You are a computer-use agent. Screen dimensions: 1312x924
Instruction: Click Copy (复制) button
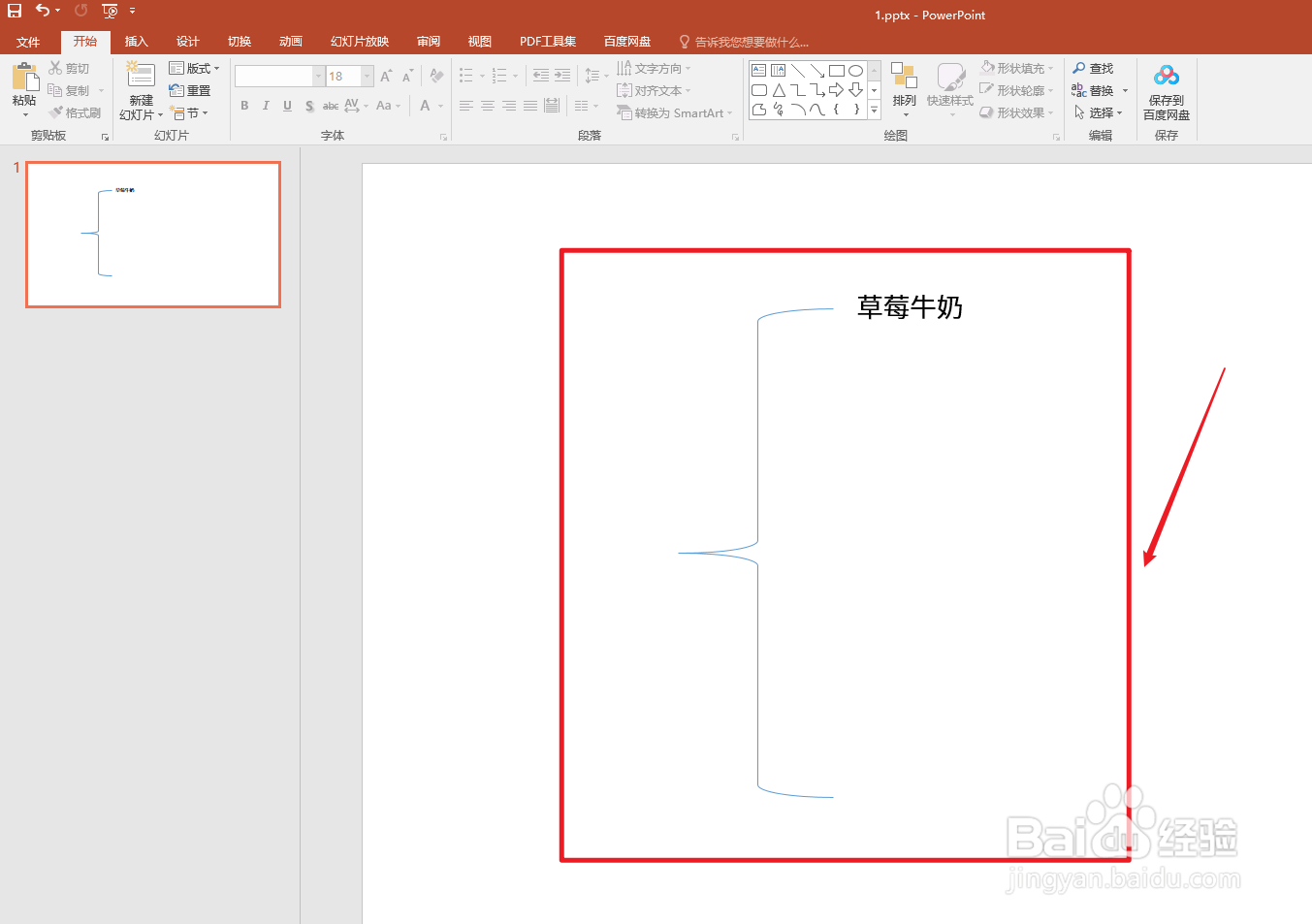(69, 90)
